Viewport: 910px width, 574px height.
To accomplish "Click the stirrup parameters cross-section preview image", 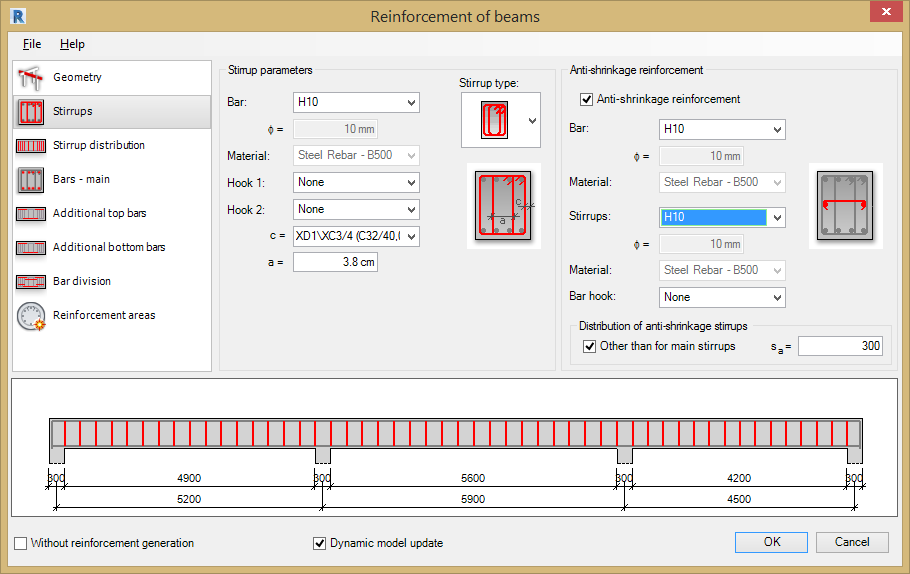I will [x=504, y=206].
